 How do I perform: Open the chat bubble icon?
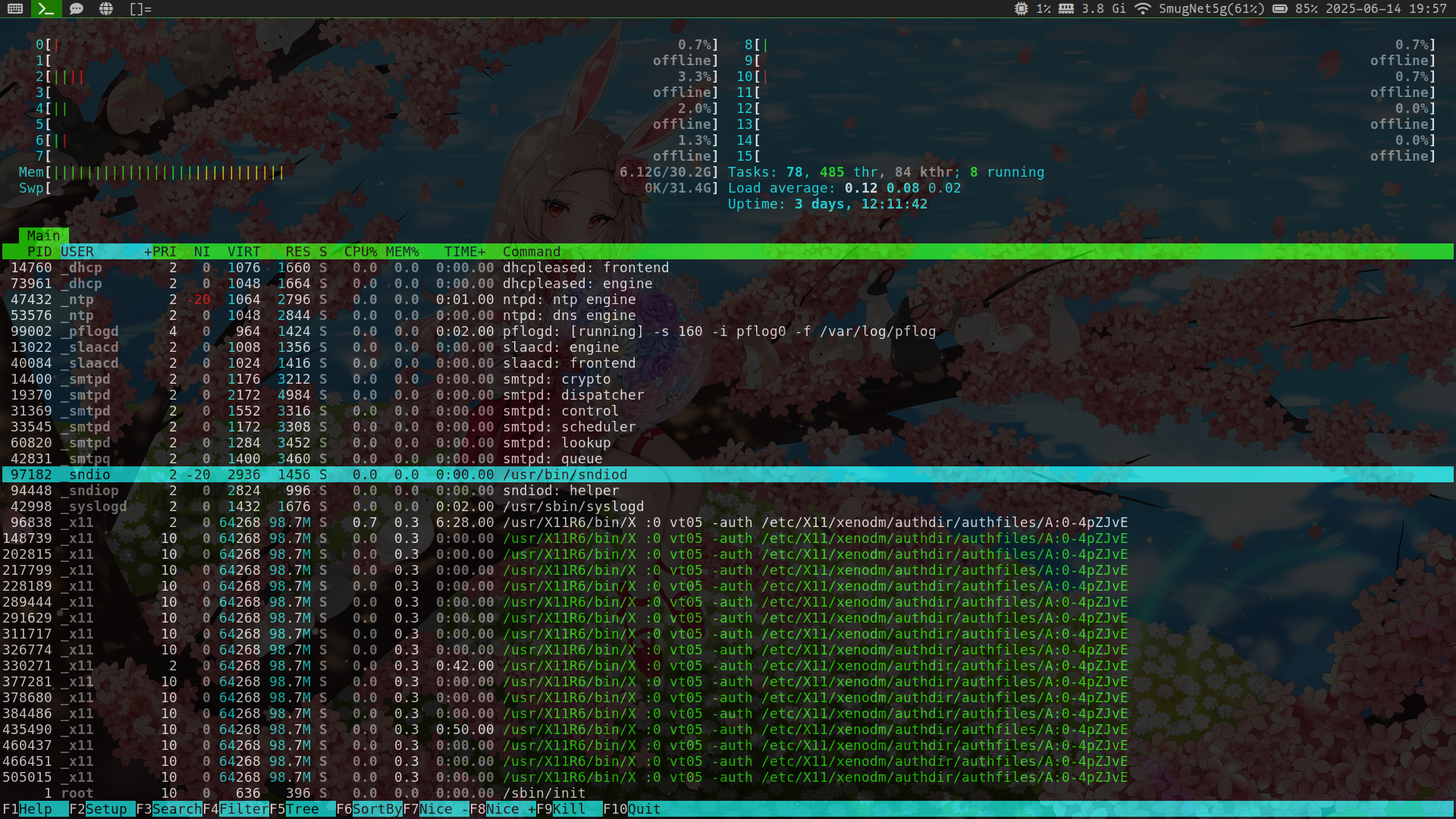pos(76,9)
